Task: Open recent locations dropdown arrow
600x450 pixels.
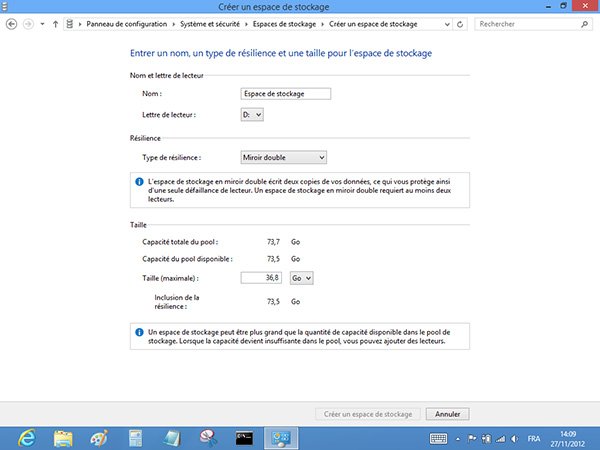Action: point(42,24)
